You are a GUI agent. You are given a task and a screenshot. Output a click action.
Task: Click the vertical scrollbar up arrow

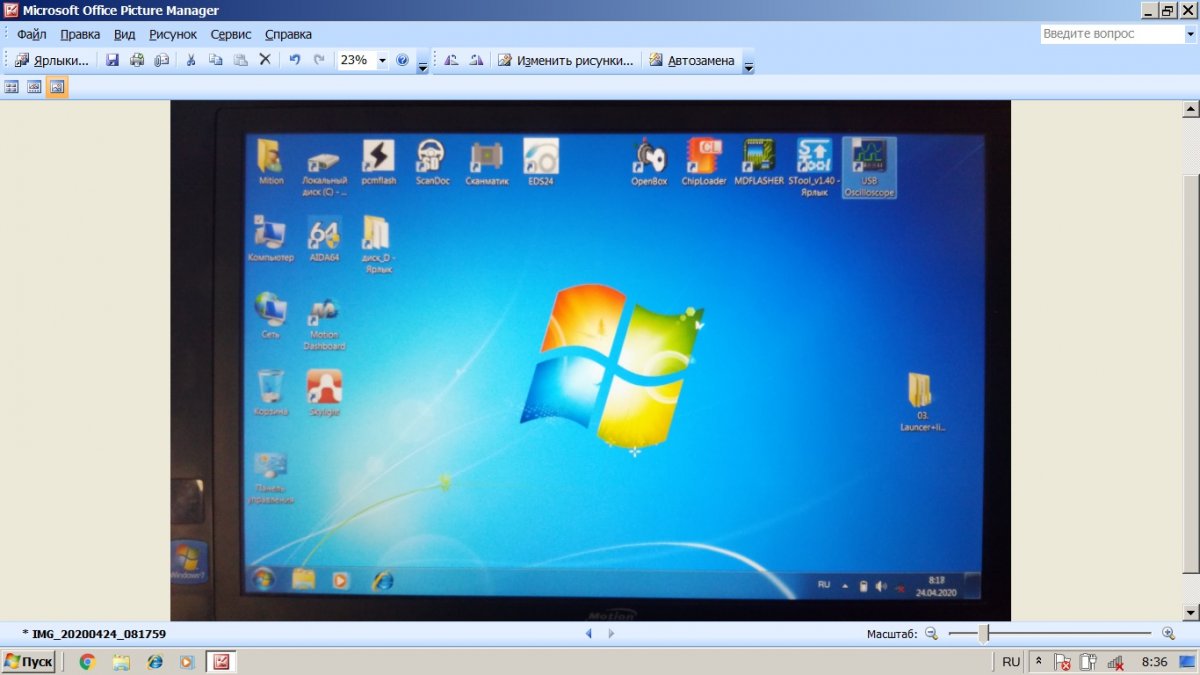click(x=1191, y=109)
